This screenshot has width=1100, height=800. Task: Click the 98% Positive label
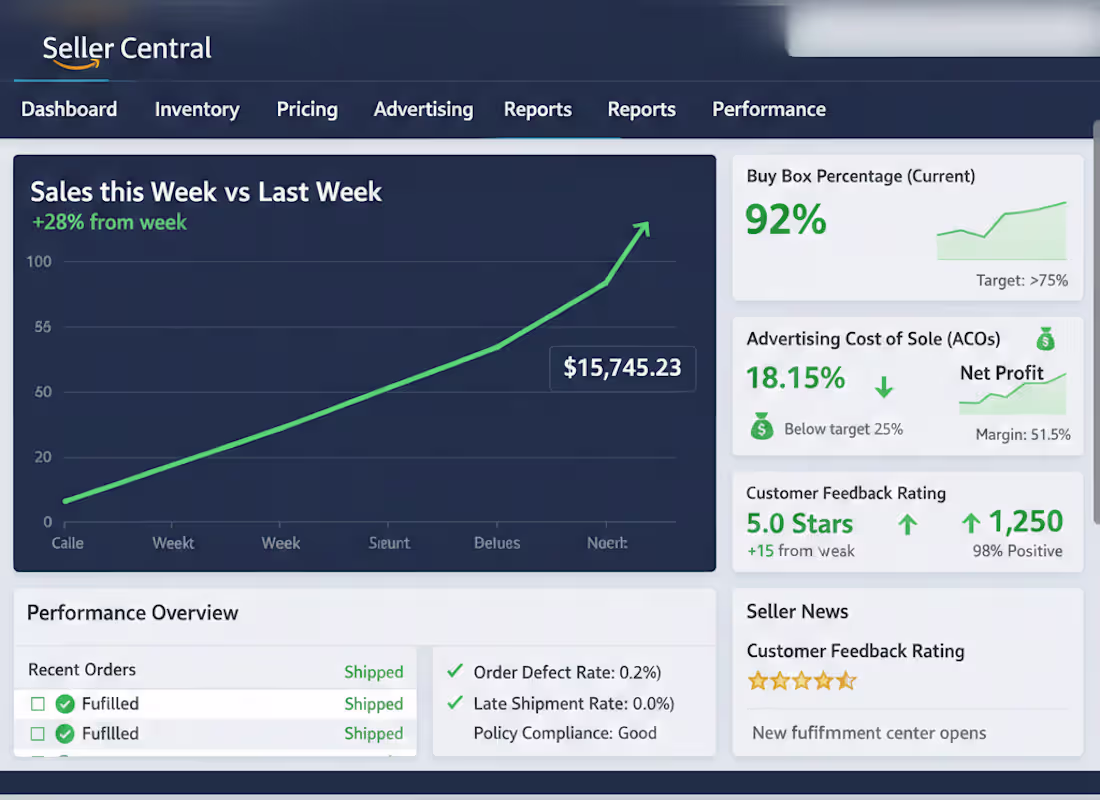(1017, 552)
